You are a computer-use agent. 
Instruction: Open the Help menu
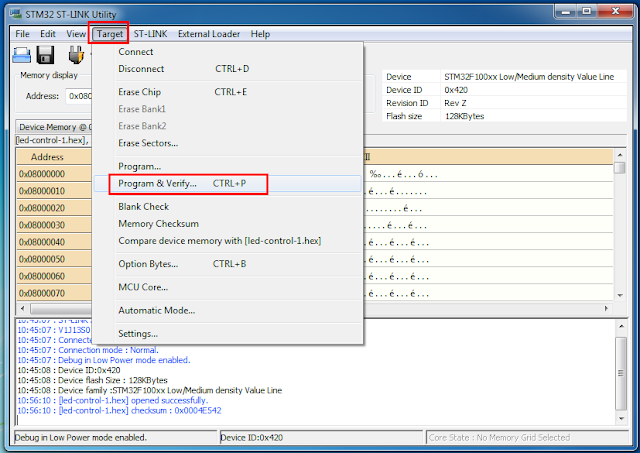tap(260, 34)
